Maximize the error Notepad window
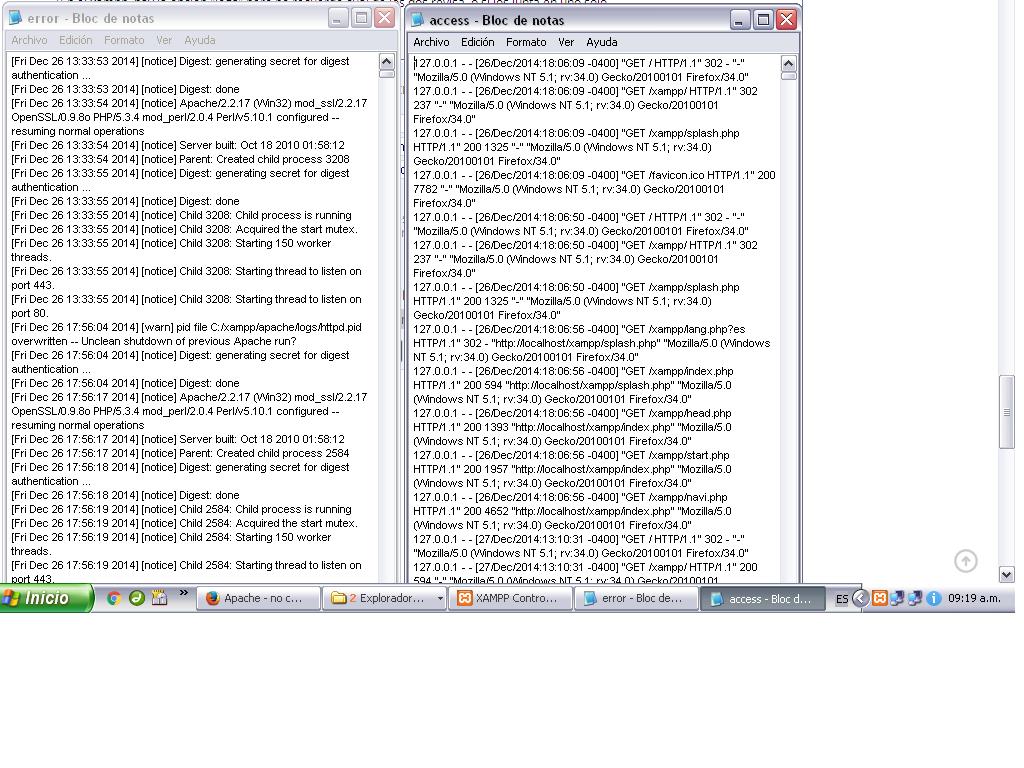 pos(361,18)
